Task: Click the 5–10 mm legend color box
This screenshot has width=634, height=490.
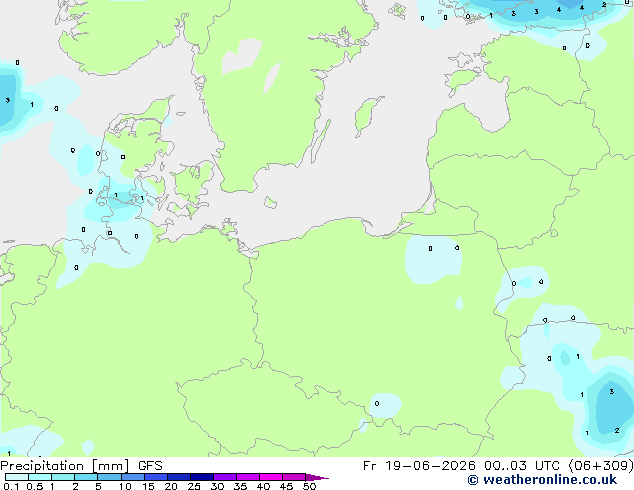Action: point(109,477)
